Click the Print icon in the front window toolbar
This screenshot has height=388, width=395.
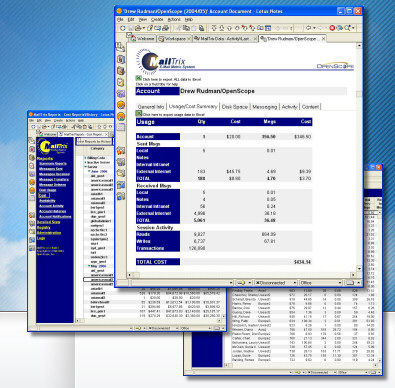click(x=165, y=28)
